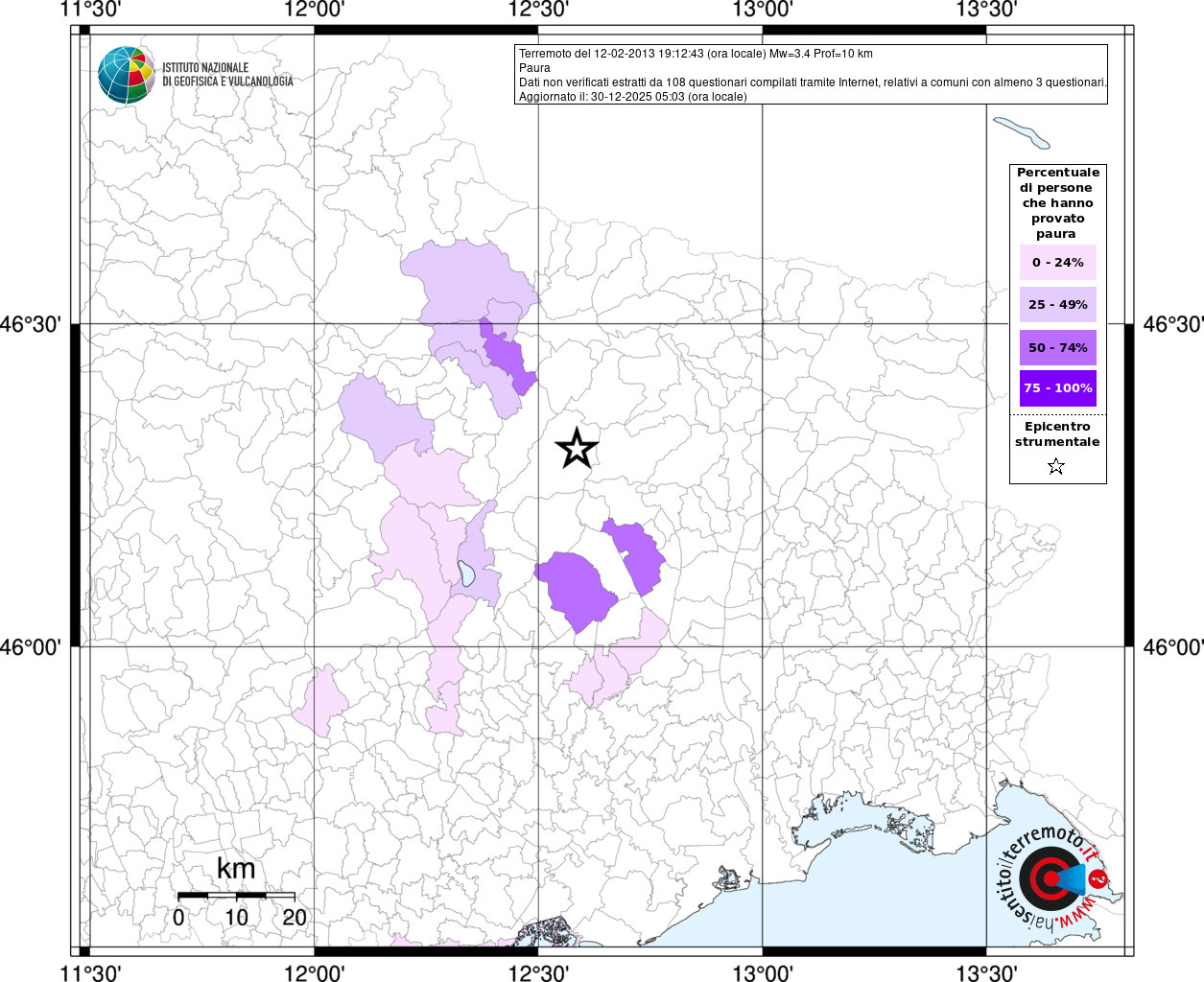The image size is (1204, 982).
Task: Click the km scale bar
Action: click(x=236, y=896)
